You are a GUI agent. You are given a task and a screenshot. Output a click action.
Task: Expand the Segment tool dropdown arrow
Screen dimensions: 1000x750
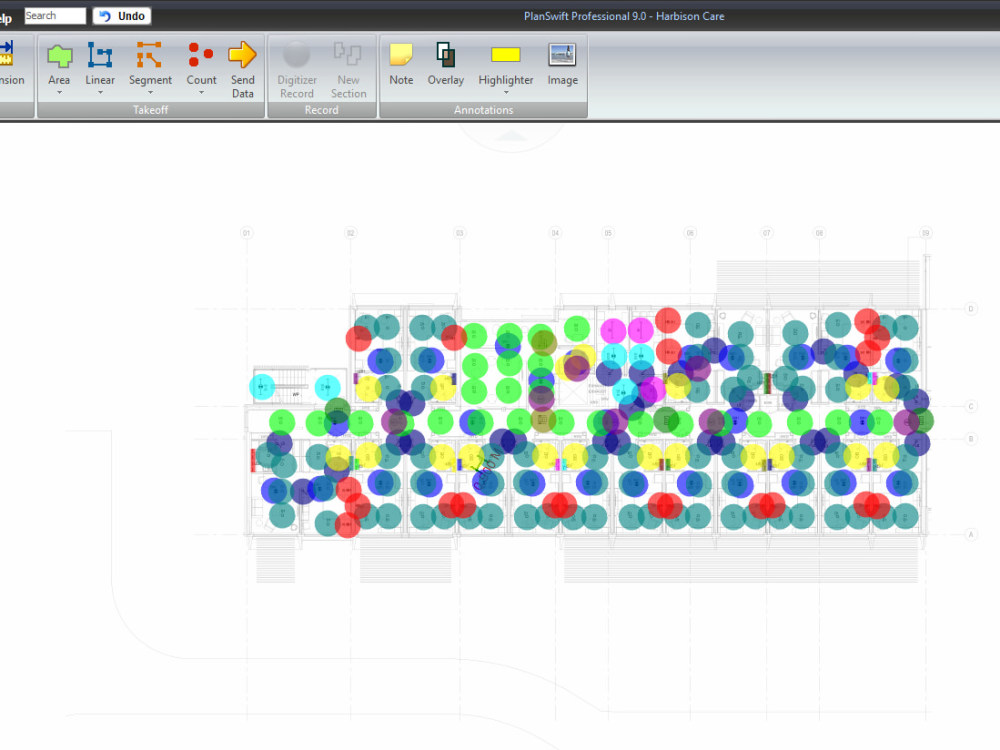click(x=150, y=93)
